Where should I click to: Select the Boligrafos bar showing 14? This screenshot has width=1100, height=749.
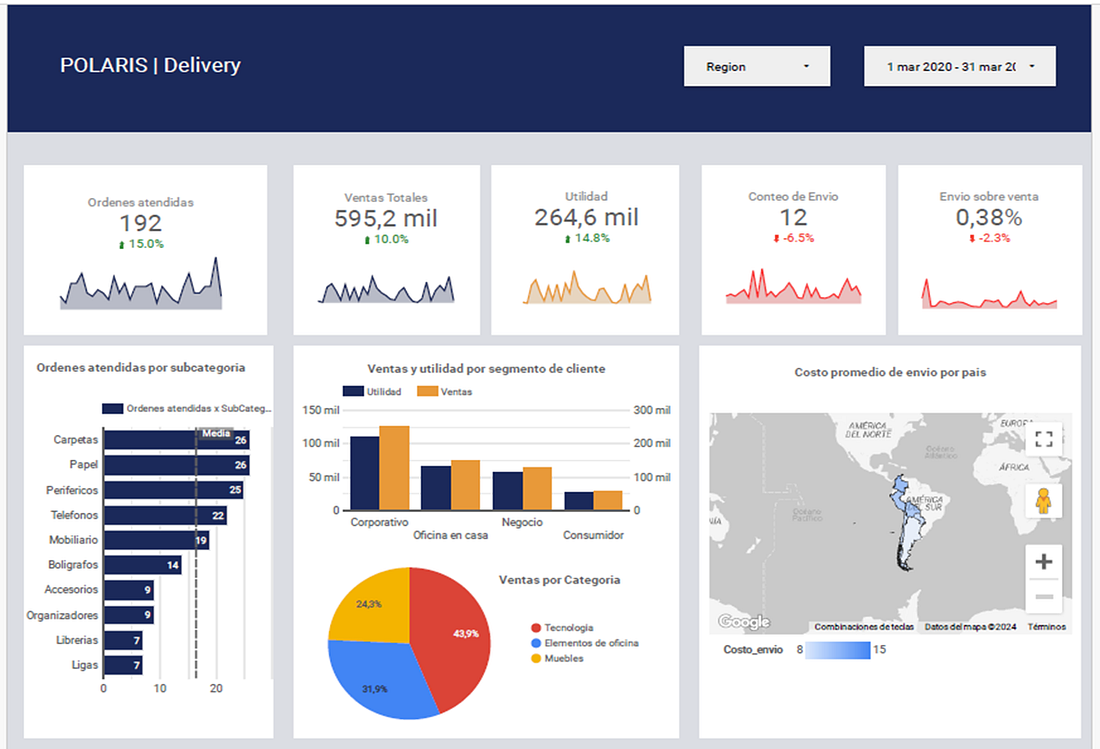(142, 565)
